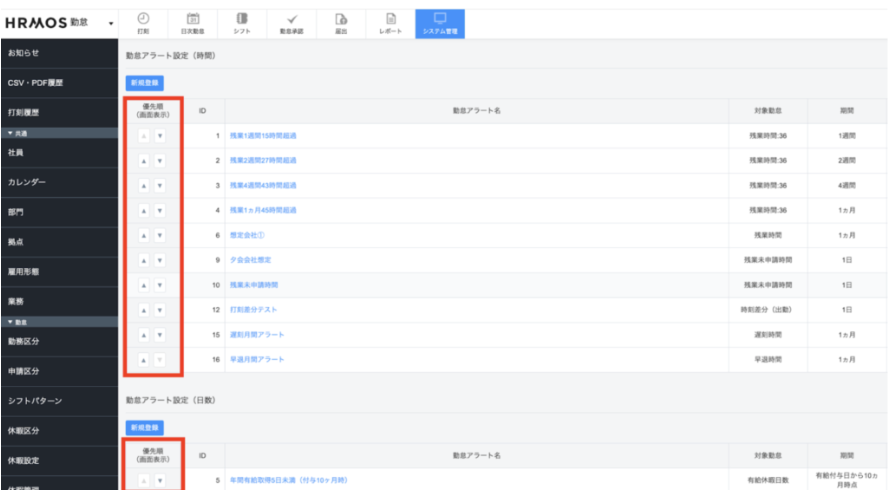
Task: Open 申請区分 in the sidebar
Action: (x=59, y=372)
